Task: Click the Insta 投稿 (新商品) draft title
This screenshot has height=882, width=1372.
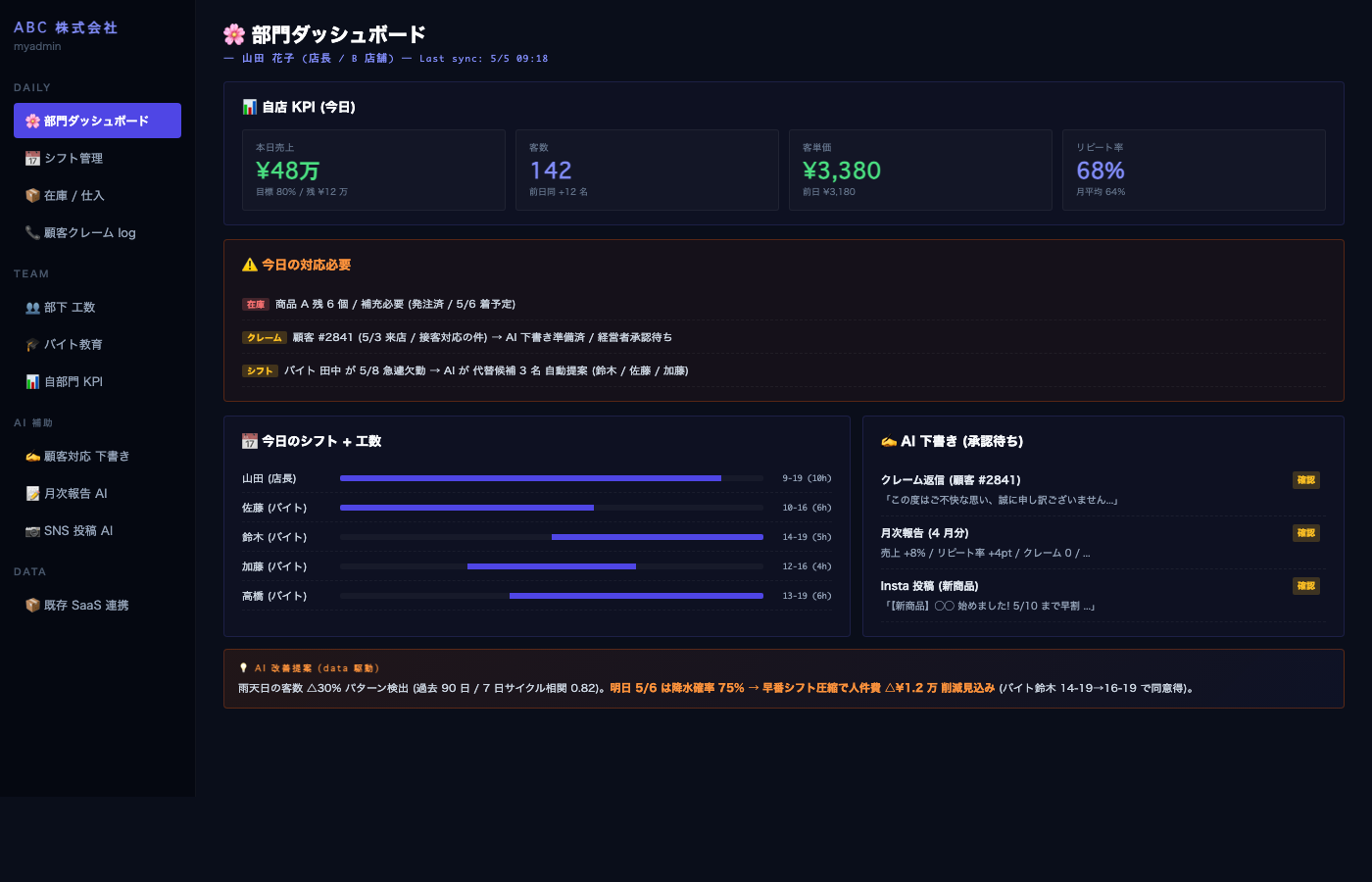Action: coord(929,586)
